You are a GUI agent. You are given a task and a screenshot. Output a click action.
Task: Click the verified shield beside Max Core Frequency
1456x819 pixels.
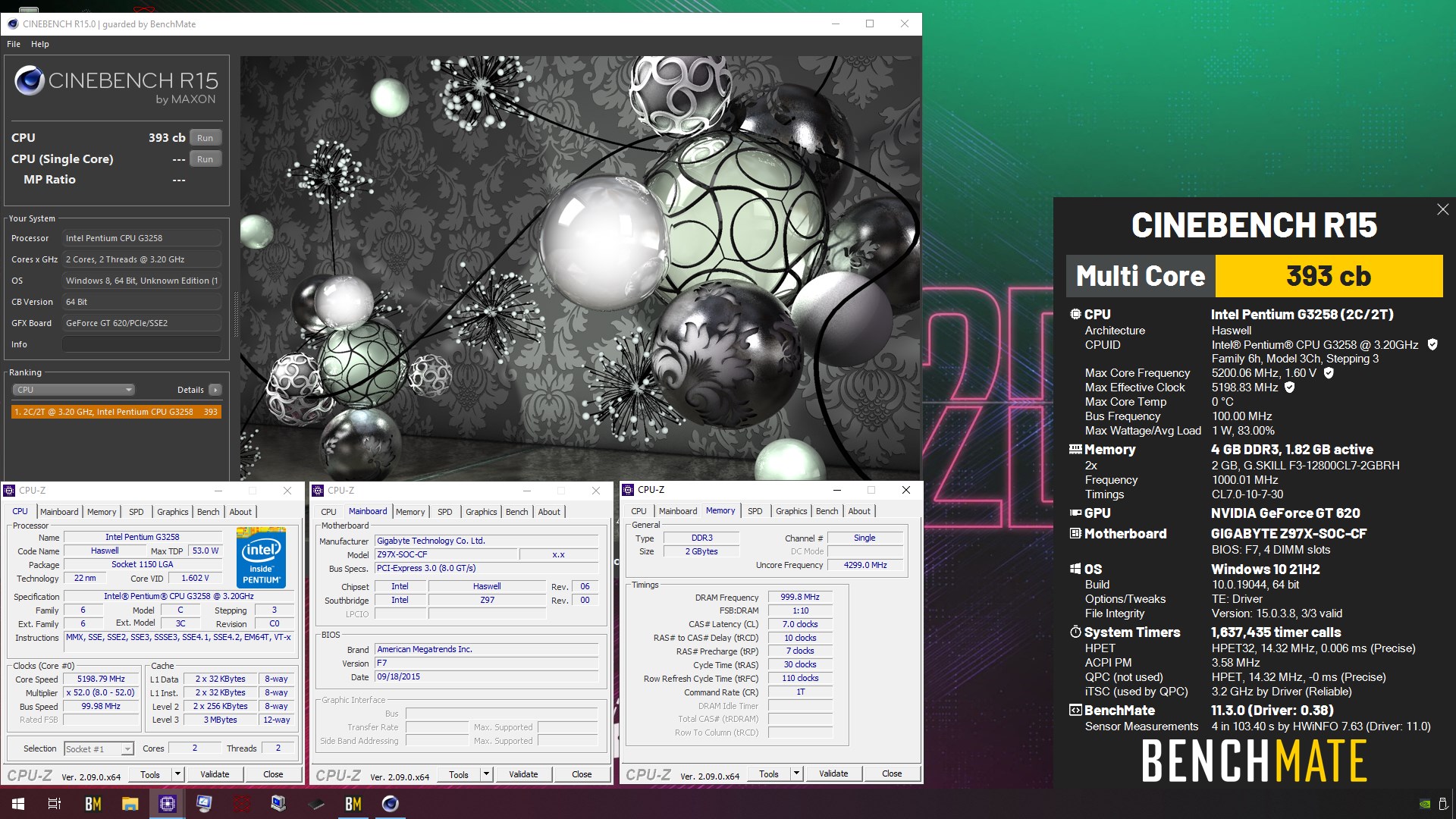click(1329, 372)
